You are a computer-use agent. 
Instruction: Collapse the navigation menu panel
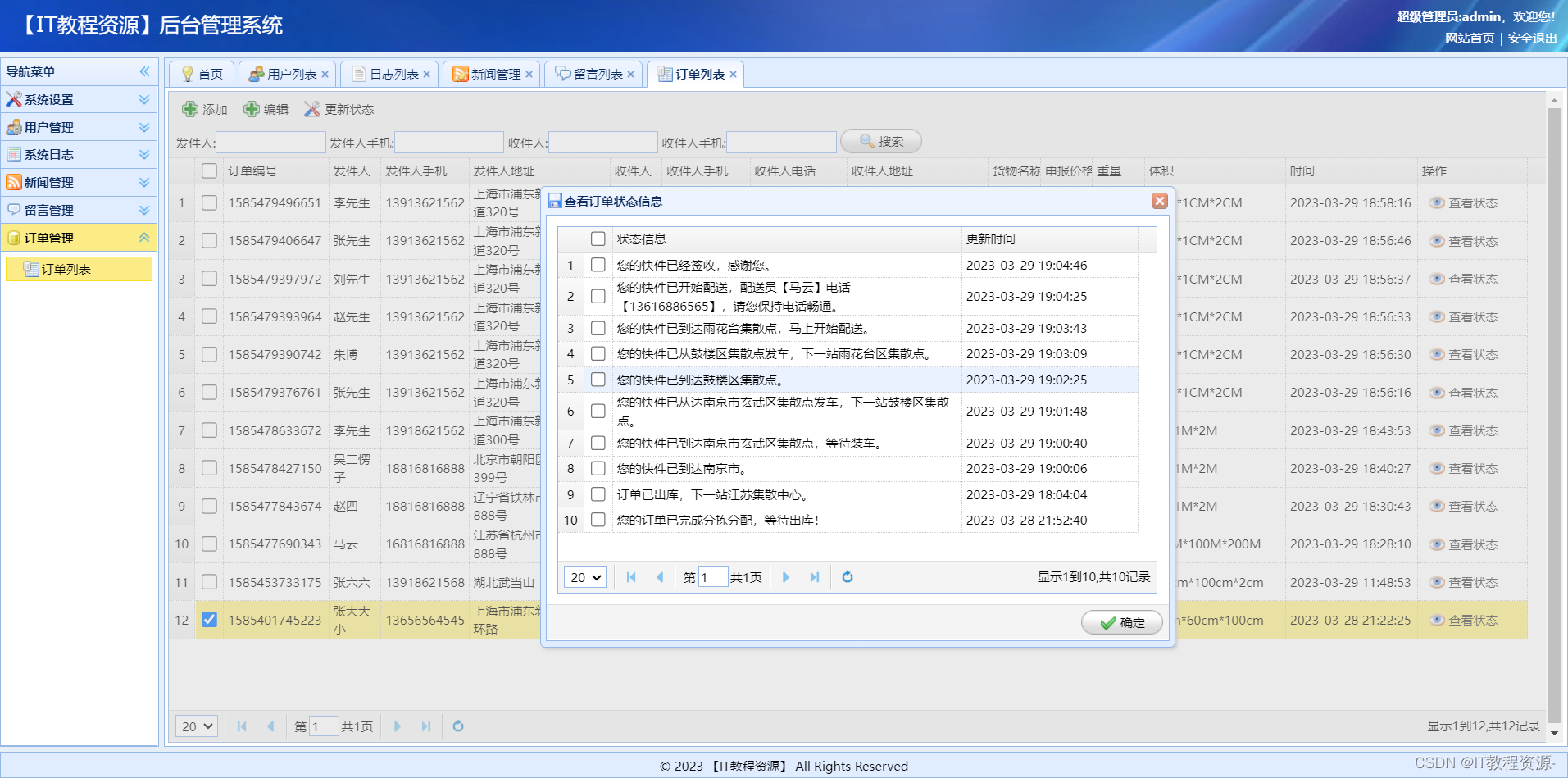(x=144, y=71)
